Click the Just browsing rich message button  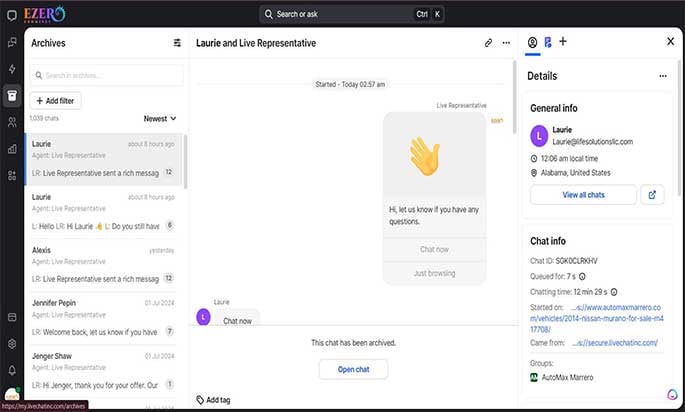[x=434, y=274]
